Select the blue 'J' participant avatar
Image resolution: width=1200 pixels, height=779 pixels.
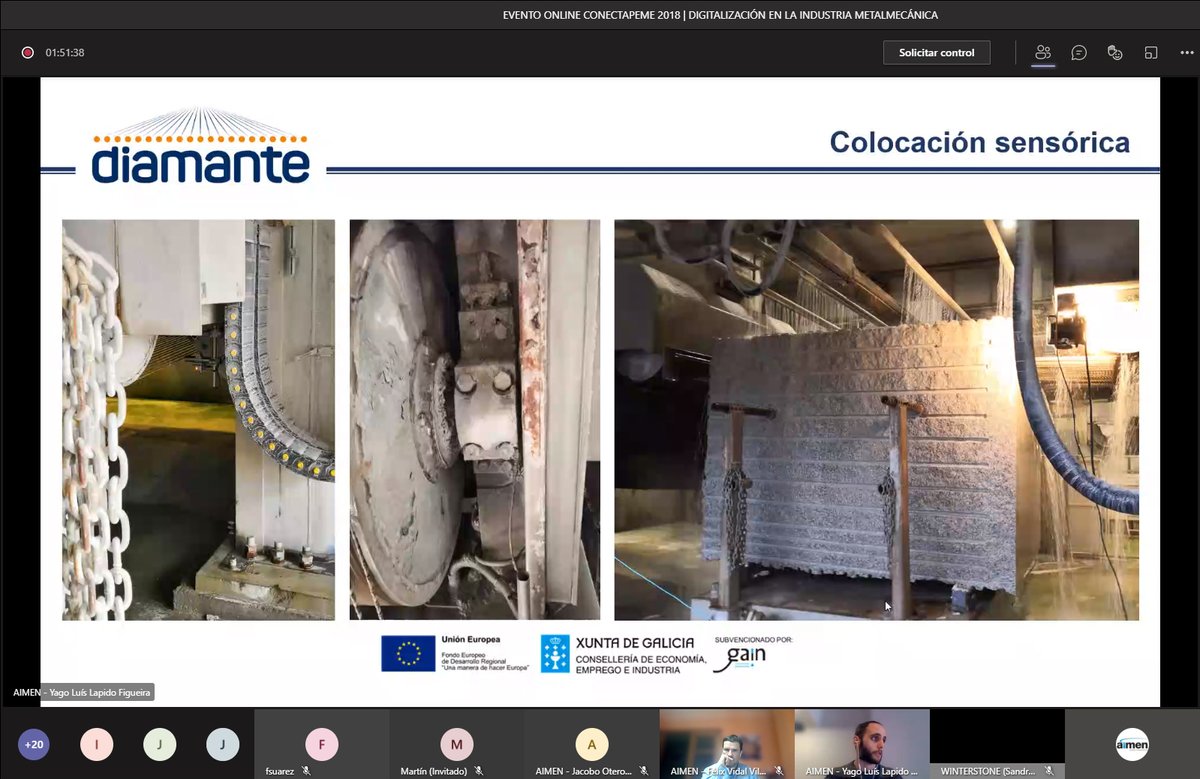[x=222, y=744]
